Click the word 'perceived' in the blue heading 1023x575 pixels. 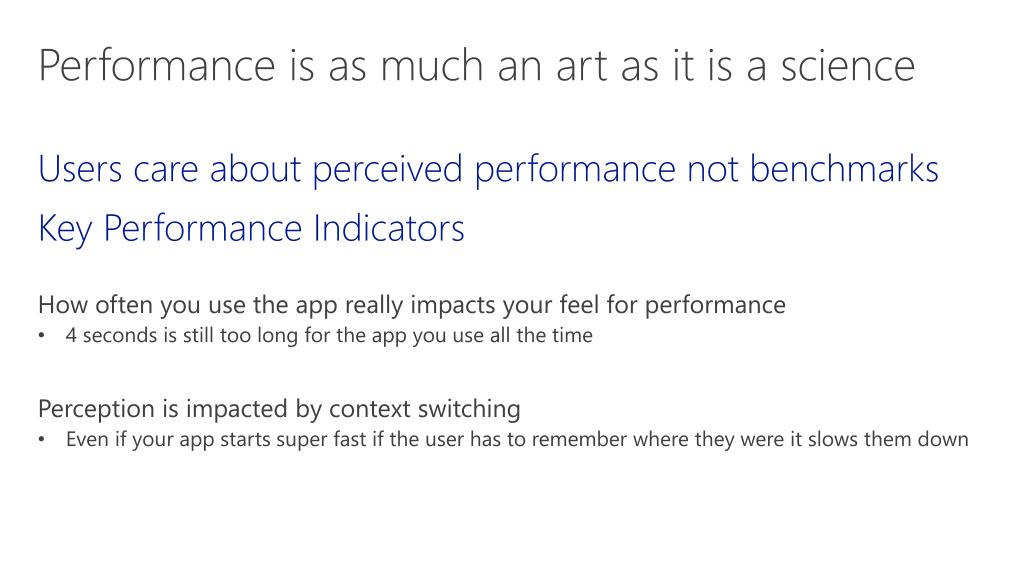click(388, 170)
